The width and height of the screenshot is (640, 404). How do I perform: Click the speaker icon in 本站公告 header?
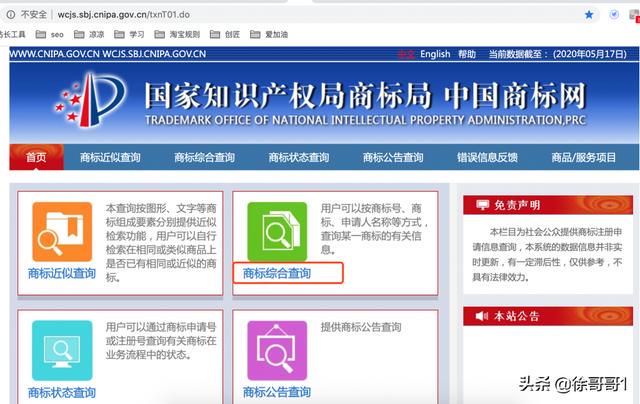tap(482, 316)
